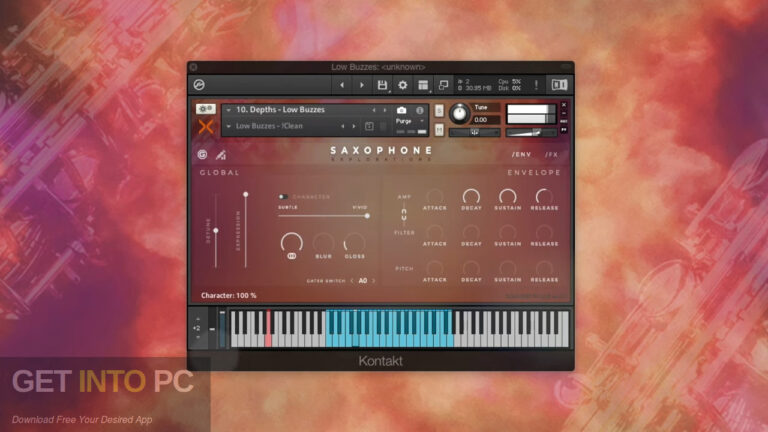Toggle Solo S button

click(439, 111)
